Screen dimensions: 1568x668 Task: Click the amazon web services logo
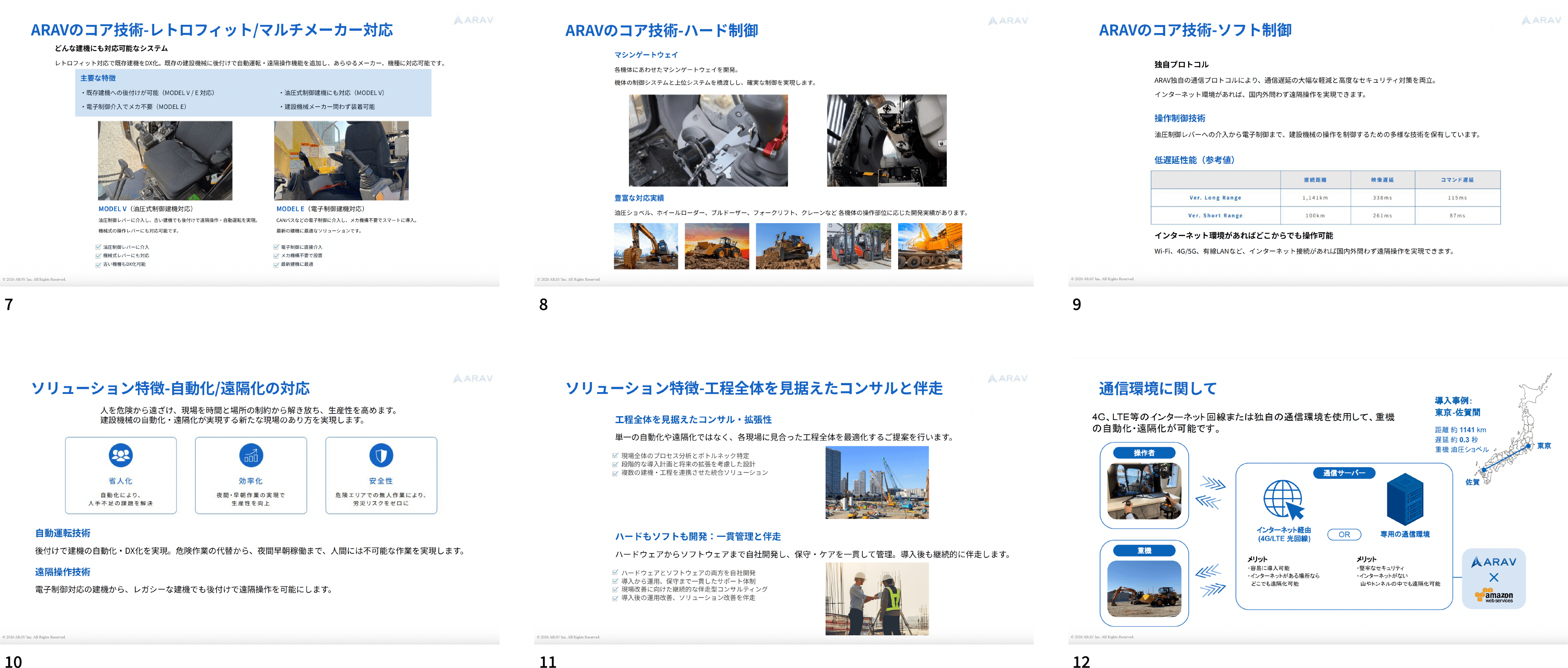[1494, 596]
